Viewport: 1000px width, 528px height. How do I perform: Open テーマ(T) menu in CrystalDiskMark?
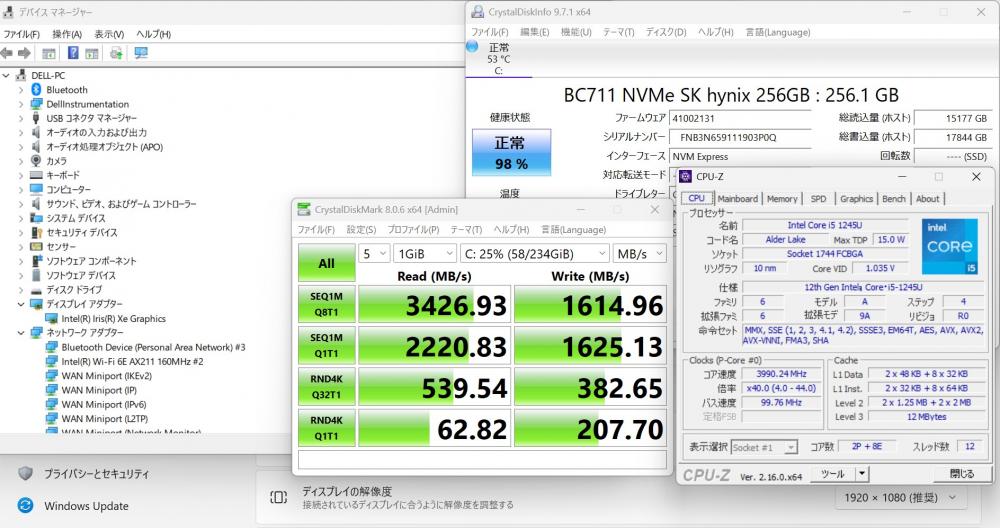click(x=466, y=230)
